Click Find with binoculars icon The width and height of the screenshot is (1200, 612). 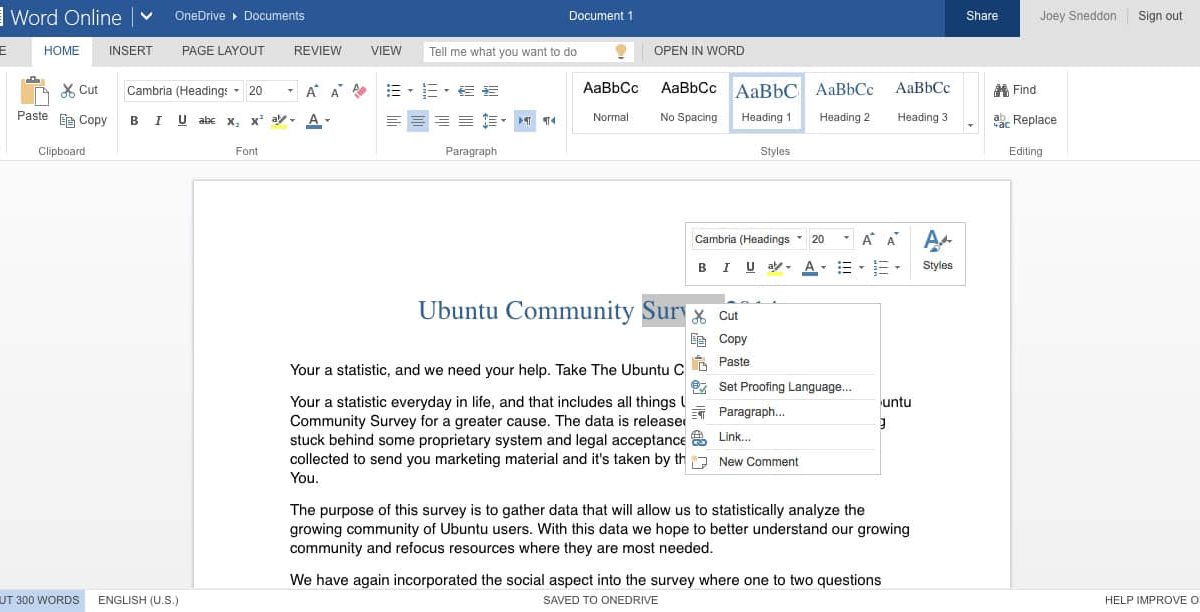pos(1015,90)
